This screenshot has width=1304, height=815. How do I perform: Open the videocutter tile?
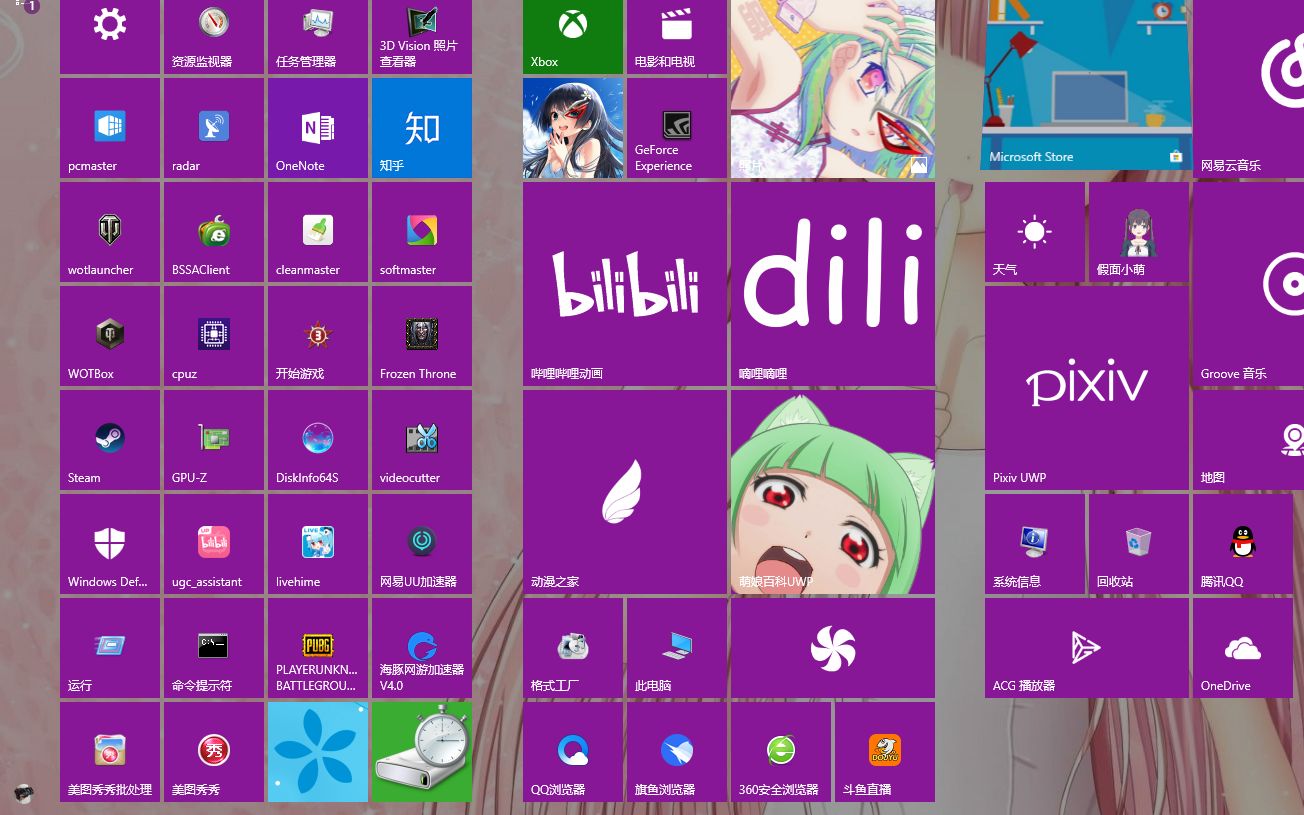click(x=422, y=440)
